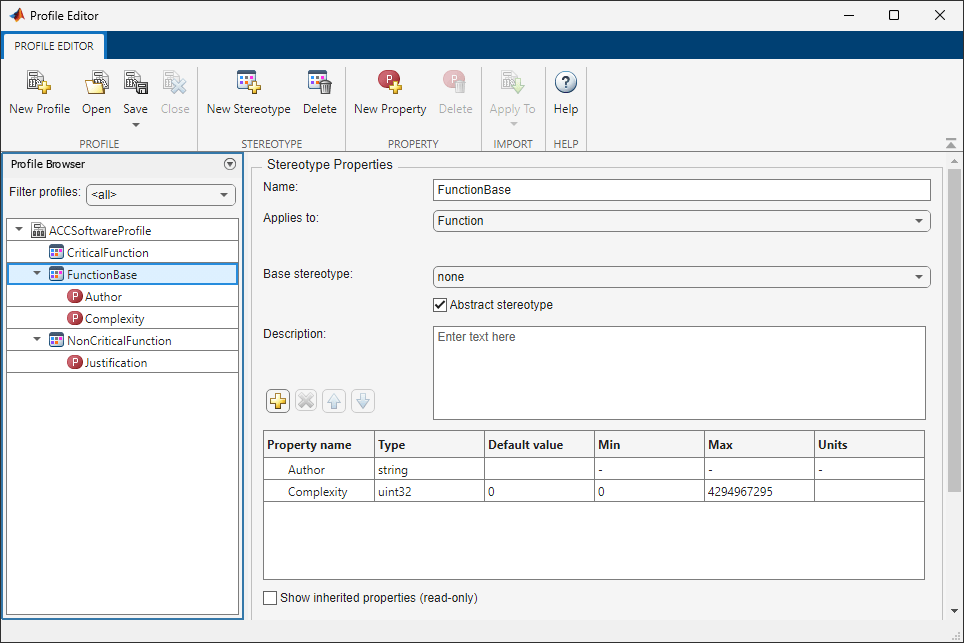Add a property with the plus button
Image resolution: width=964 pixels, height=643 pixels.
[277, 400]
